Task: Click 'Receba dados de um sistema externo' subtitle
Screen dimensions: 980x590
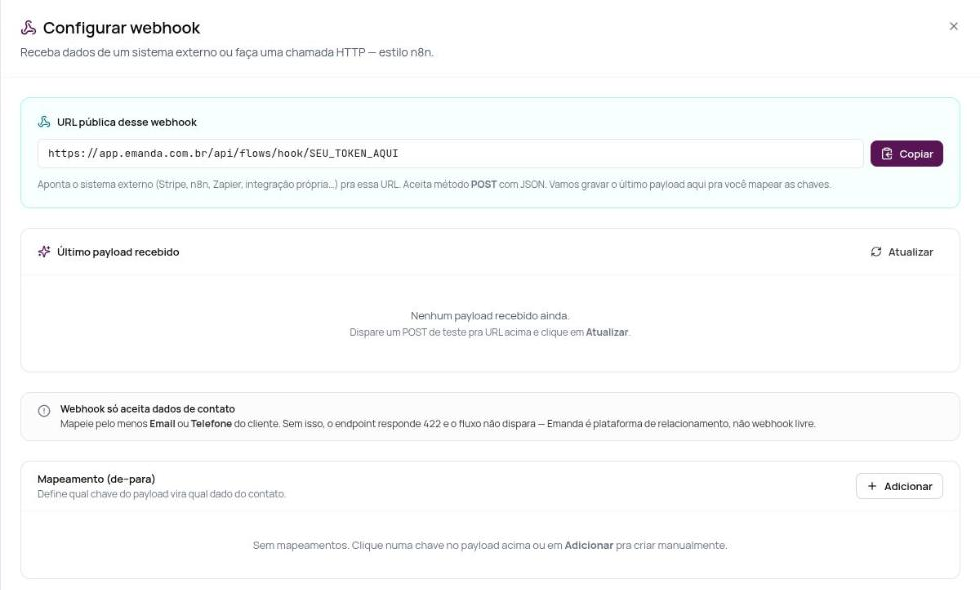Action: tap(226, 52)
